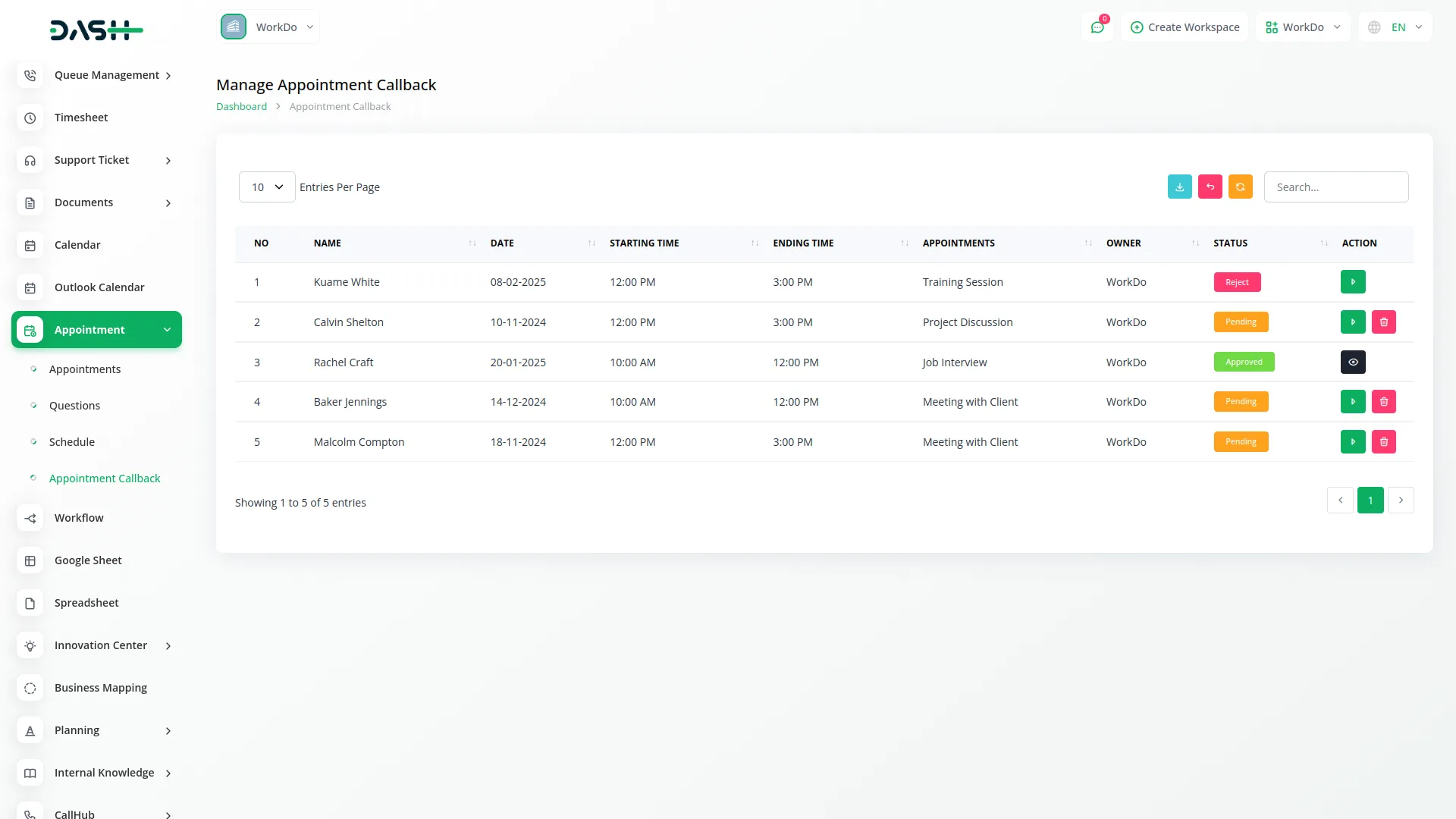Click the Create Workspace button
The height and width of the screenshot is (819, 1456).
point(1185,27)
